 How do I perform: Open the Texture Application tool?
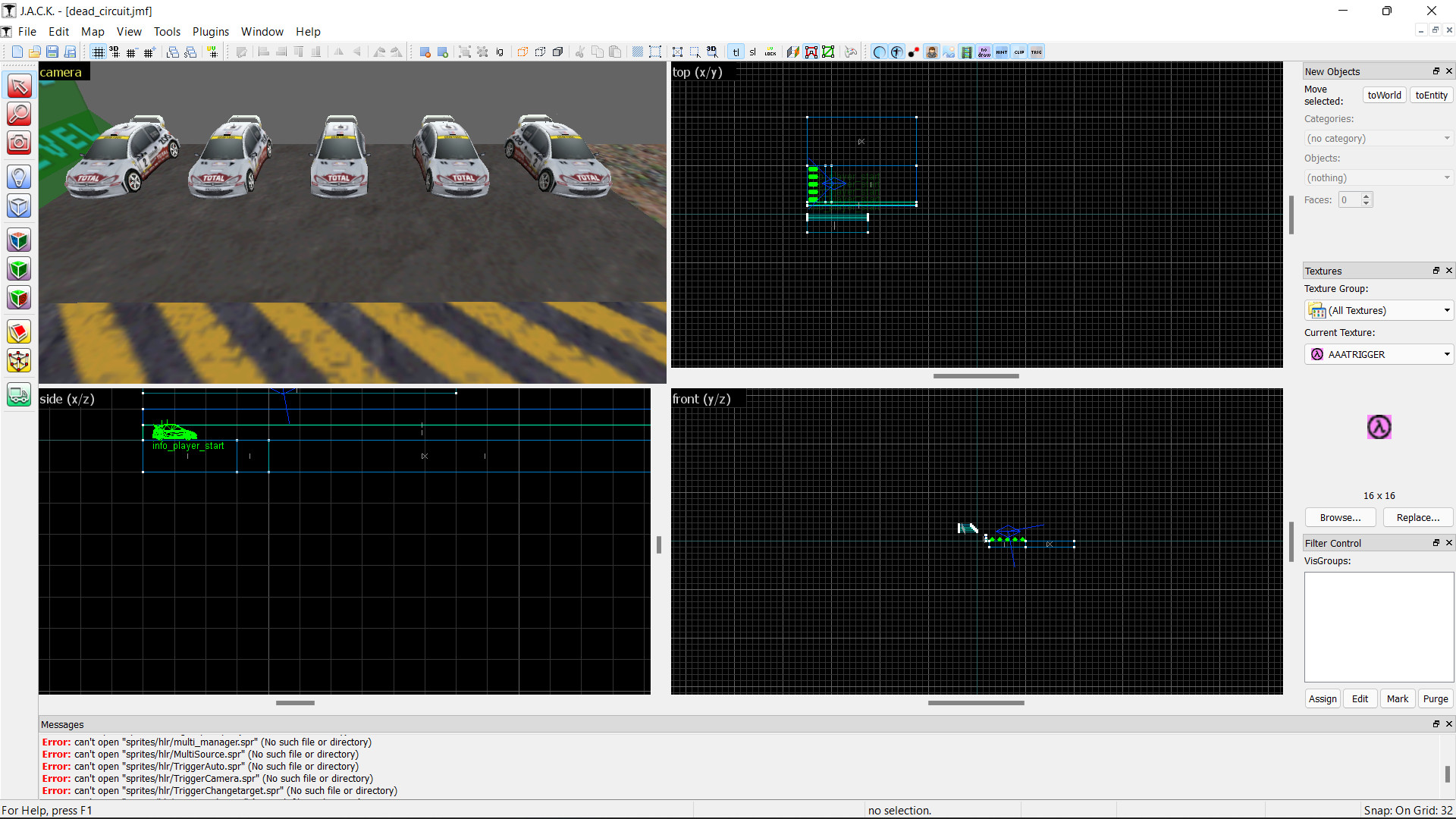pyautogui.click(x=18, y=240)
